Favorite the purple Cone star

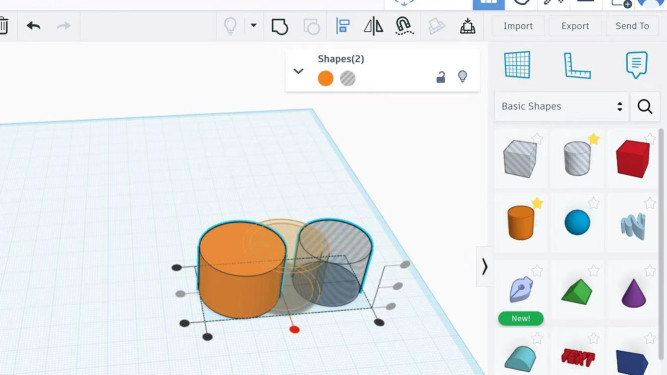tap(650, 270)
